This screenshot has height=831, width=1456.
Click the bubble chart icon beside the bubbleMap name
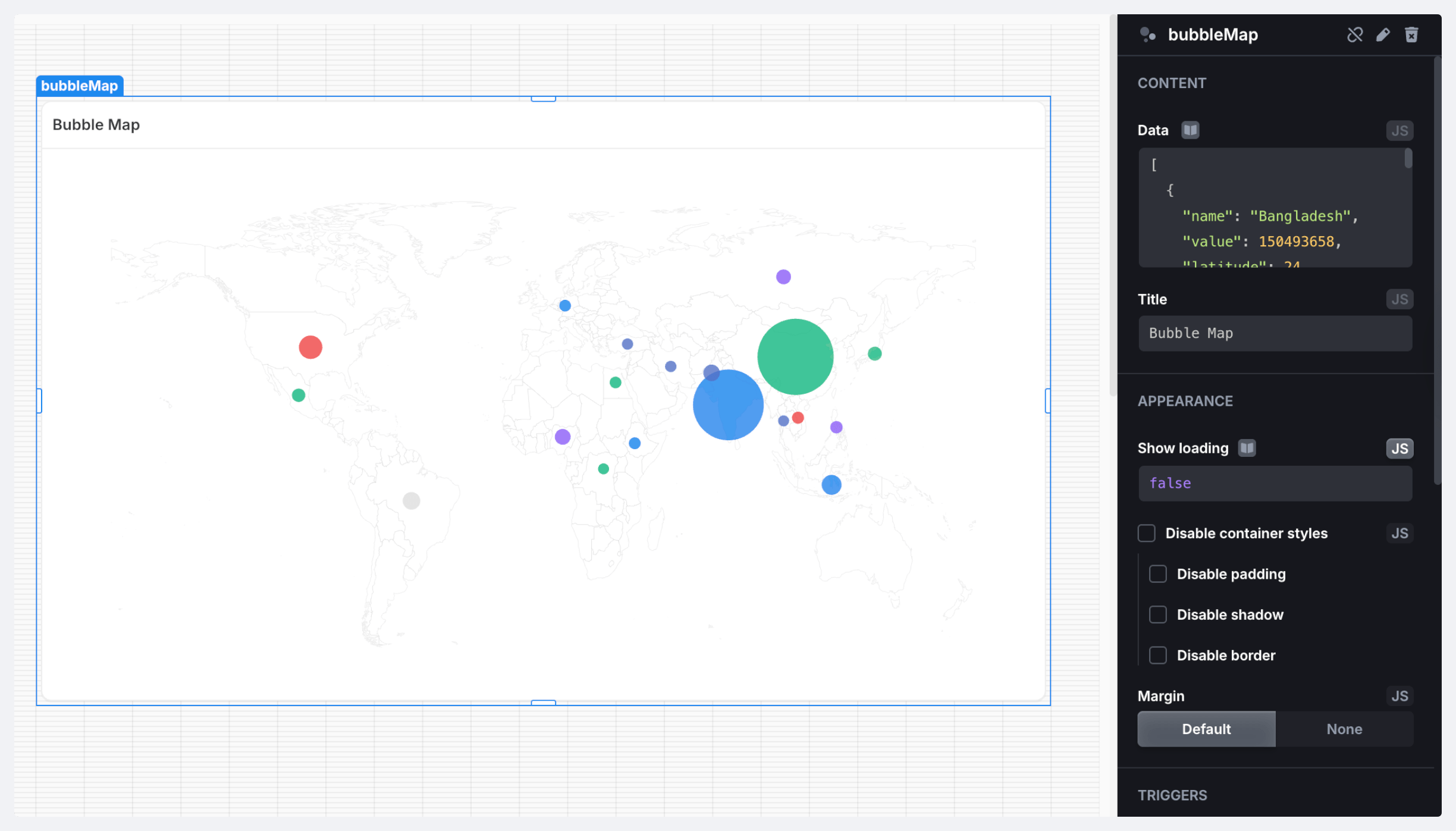click(1148, 35)
